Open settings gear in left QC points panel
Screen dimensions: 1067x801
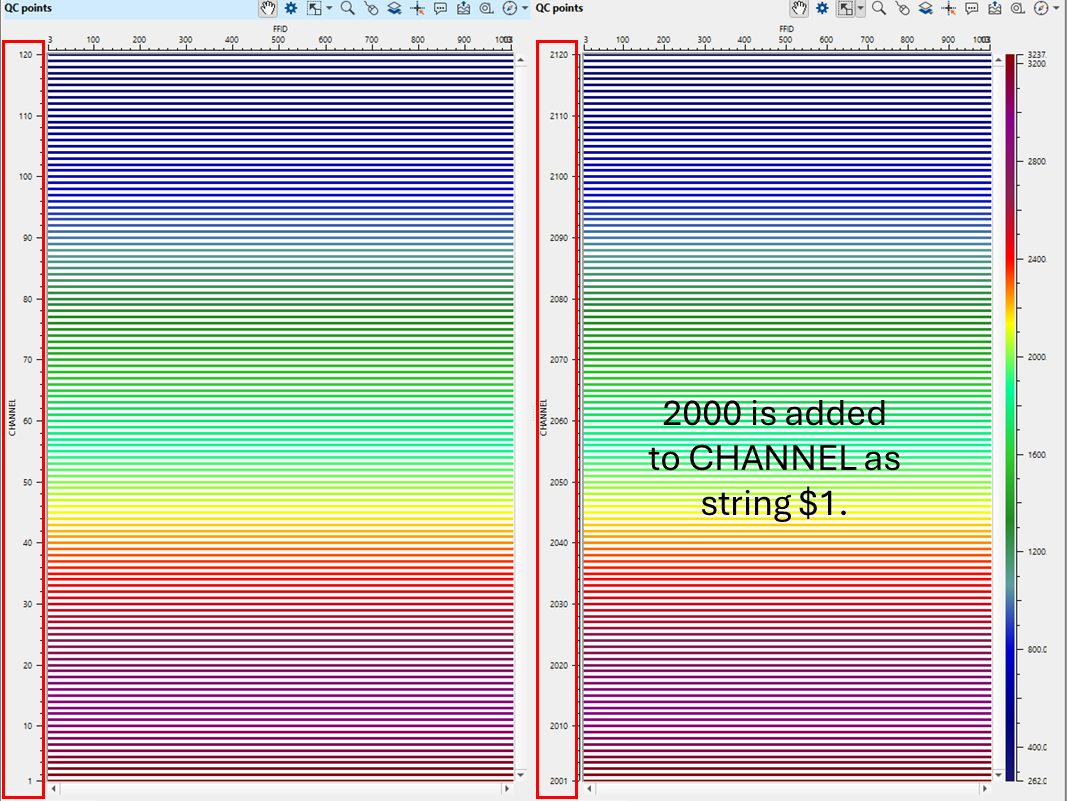point(291,8)
